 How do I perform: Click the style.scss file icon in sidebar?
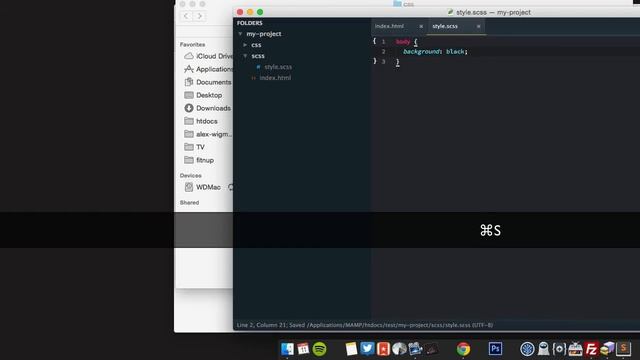[x=258, y=67]
